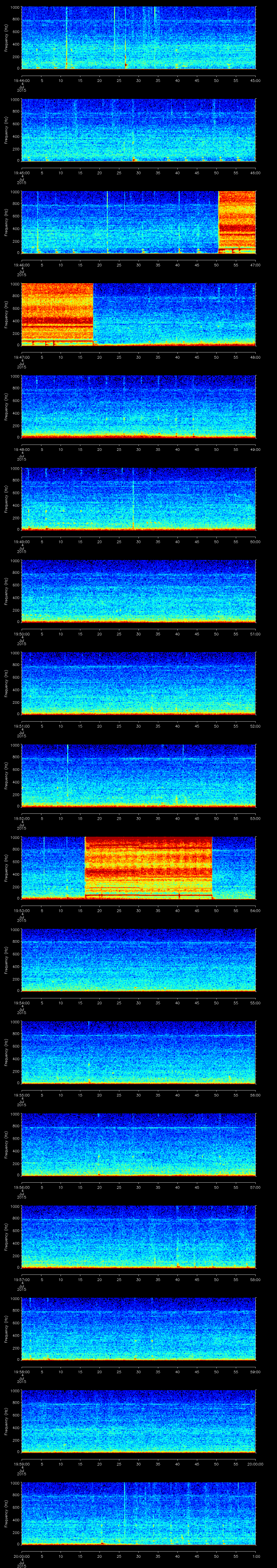Click the 19:46:00 start time label
Viewport: 277px width, 1568px height.
click(22, 265)
